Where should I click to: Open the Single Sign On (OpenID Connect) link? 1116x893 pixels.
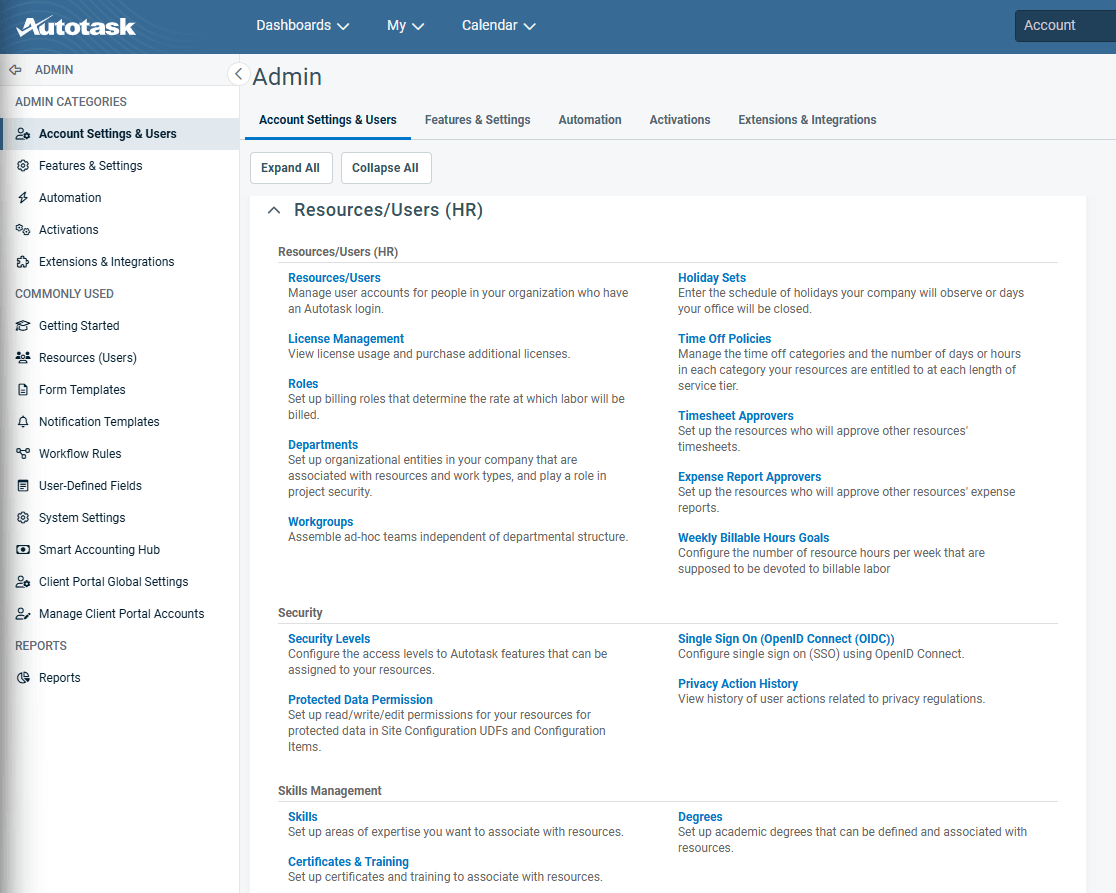(786, 640)
